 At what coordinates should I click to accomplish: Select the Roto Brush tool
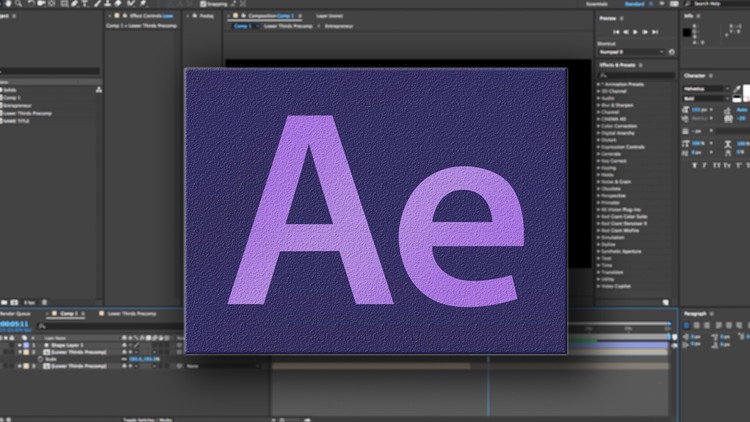click(131, 3)
